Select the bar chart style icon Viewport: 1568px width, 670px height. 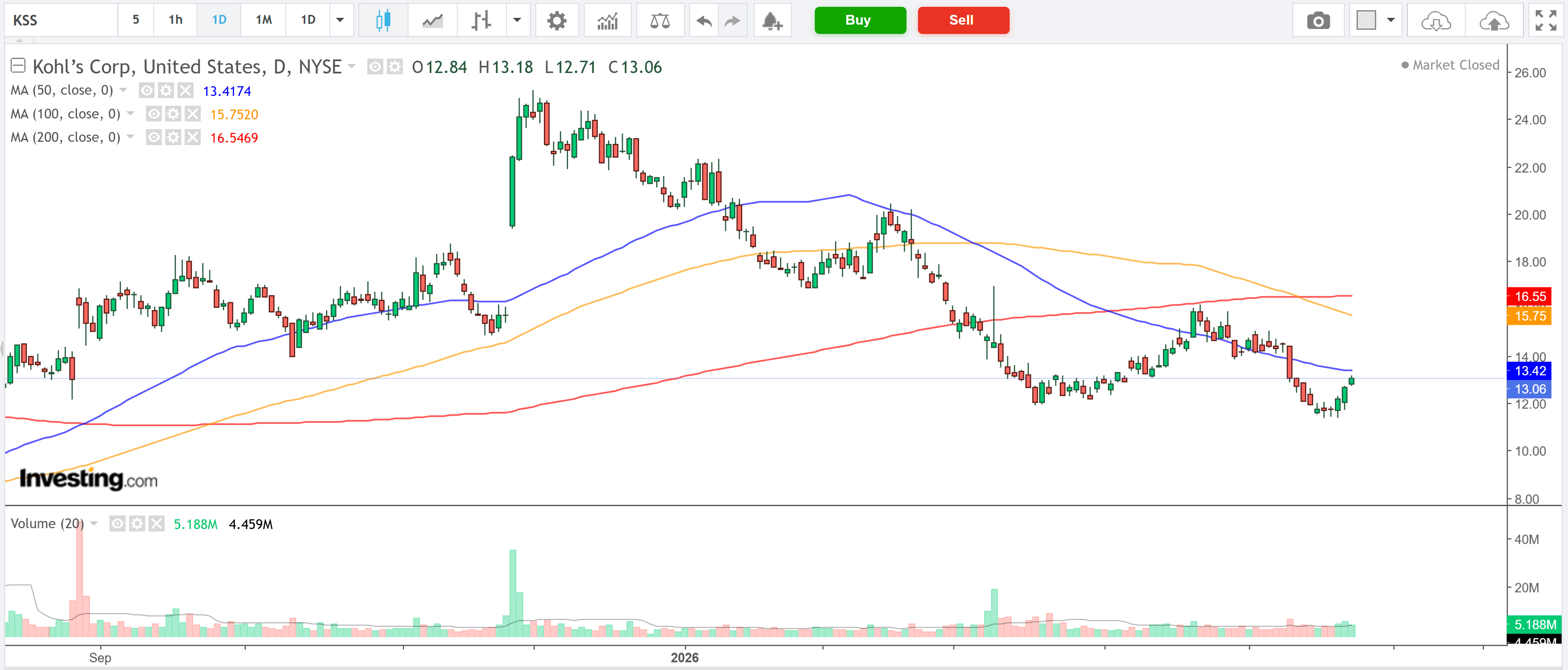pos(481,20)
